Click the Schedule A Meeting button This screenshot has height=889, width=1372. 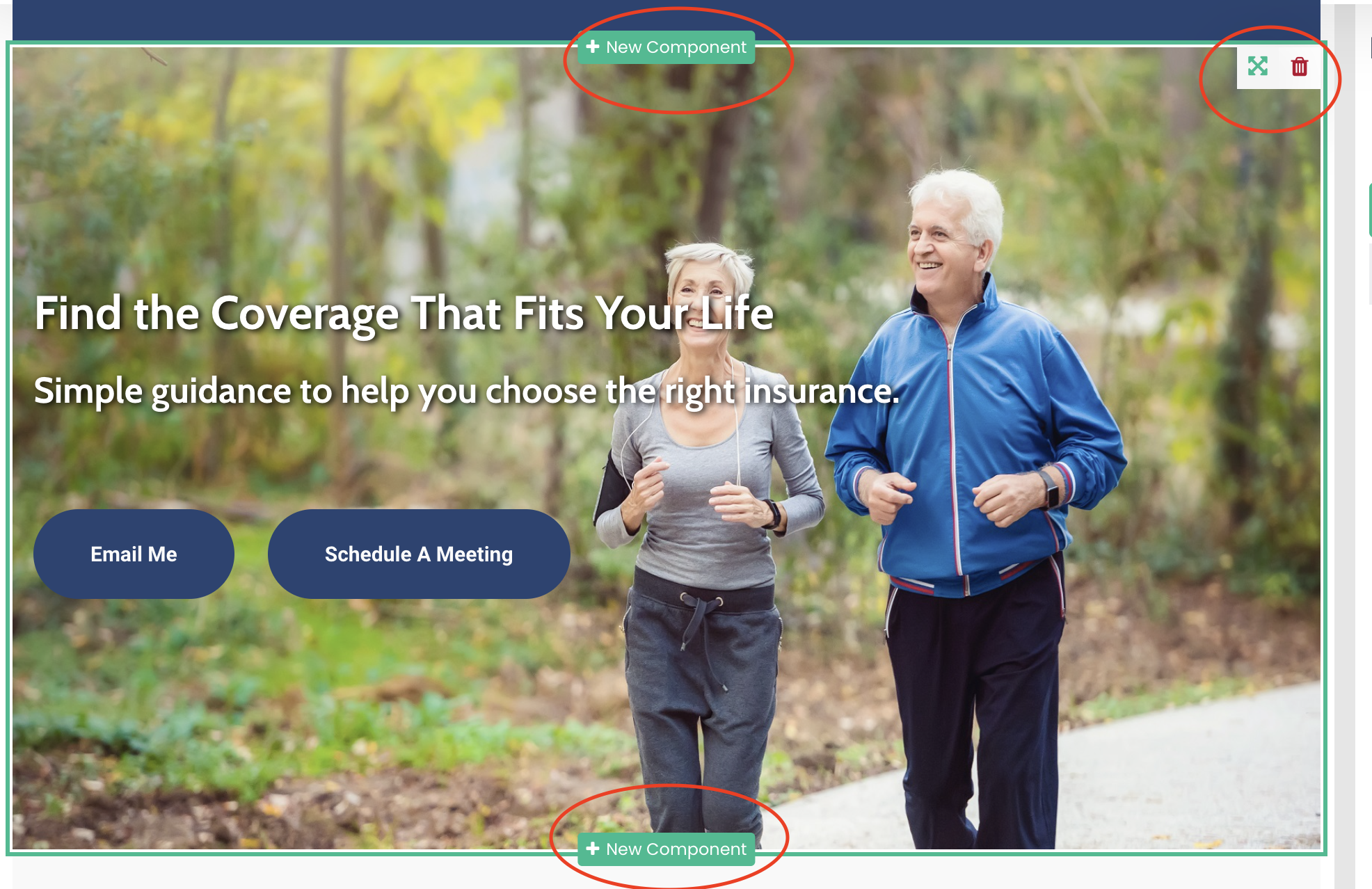pyautogui.click(x=419, y=554)
